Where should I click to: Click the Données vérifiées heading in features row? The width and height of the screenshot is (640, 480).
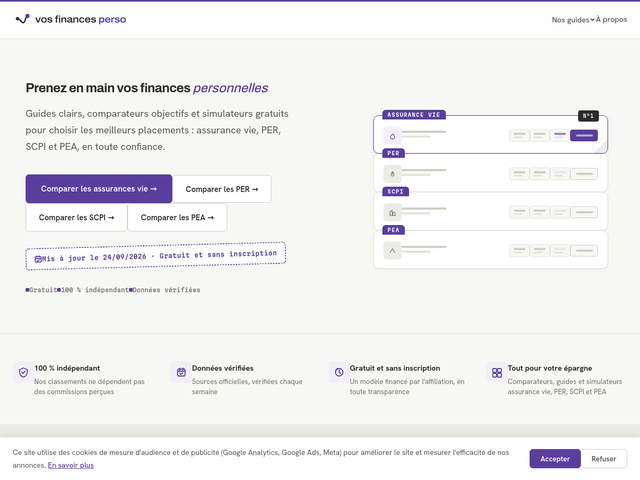pyautogui.click(x=222, y=368)
